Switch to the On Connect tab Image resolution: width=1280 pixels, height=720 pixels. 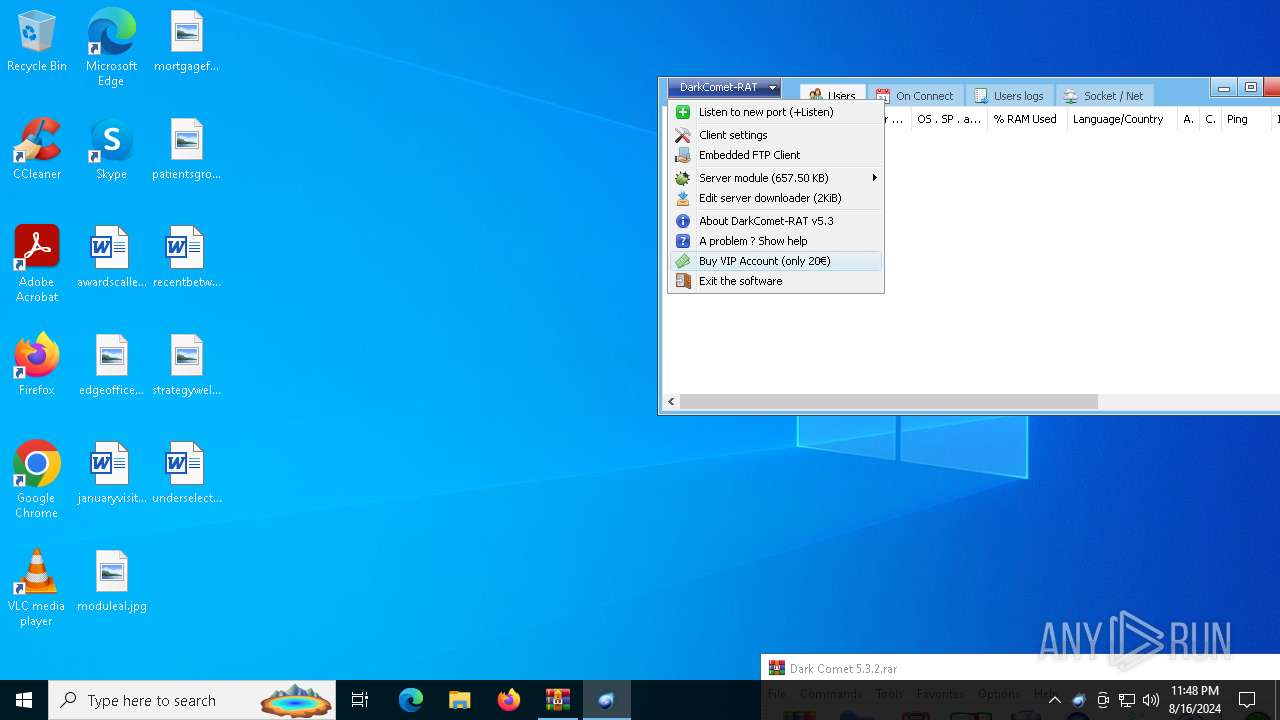915,96
